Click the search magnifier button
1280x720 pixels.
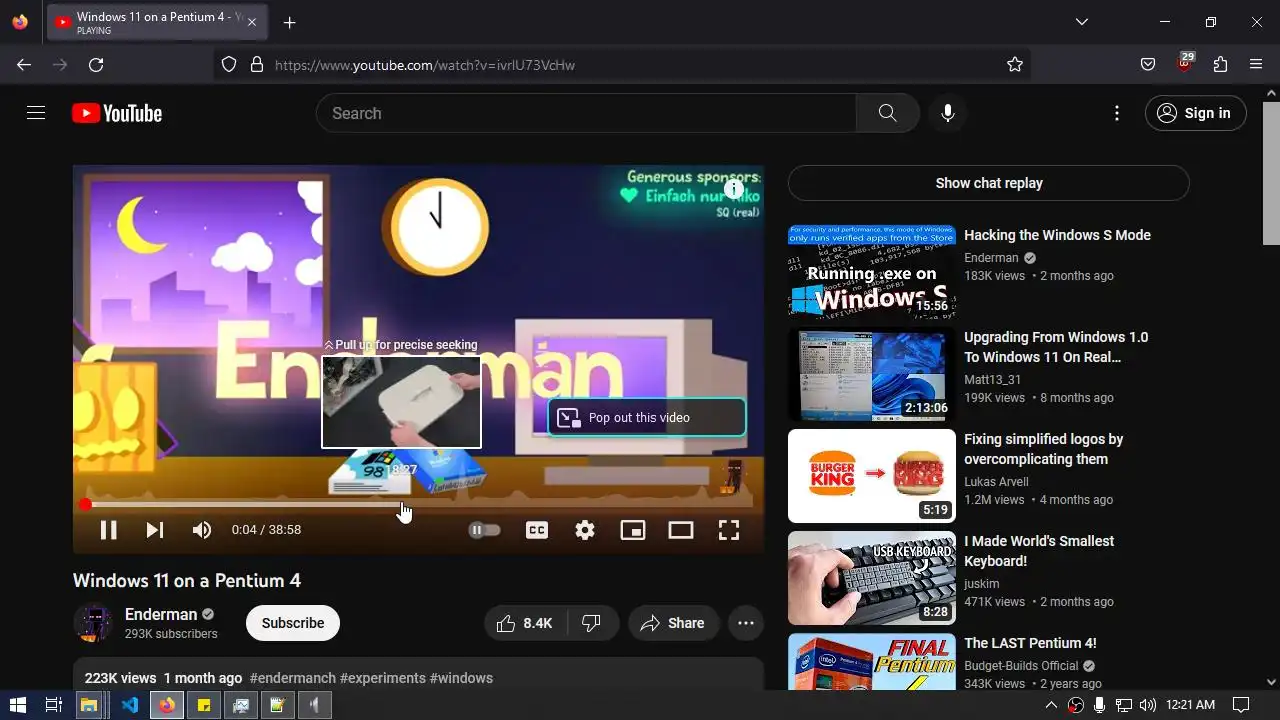(x=888, y=113)
